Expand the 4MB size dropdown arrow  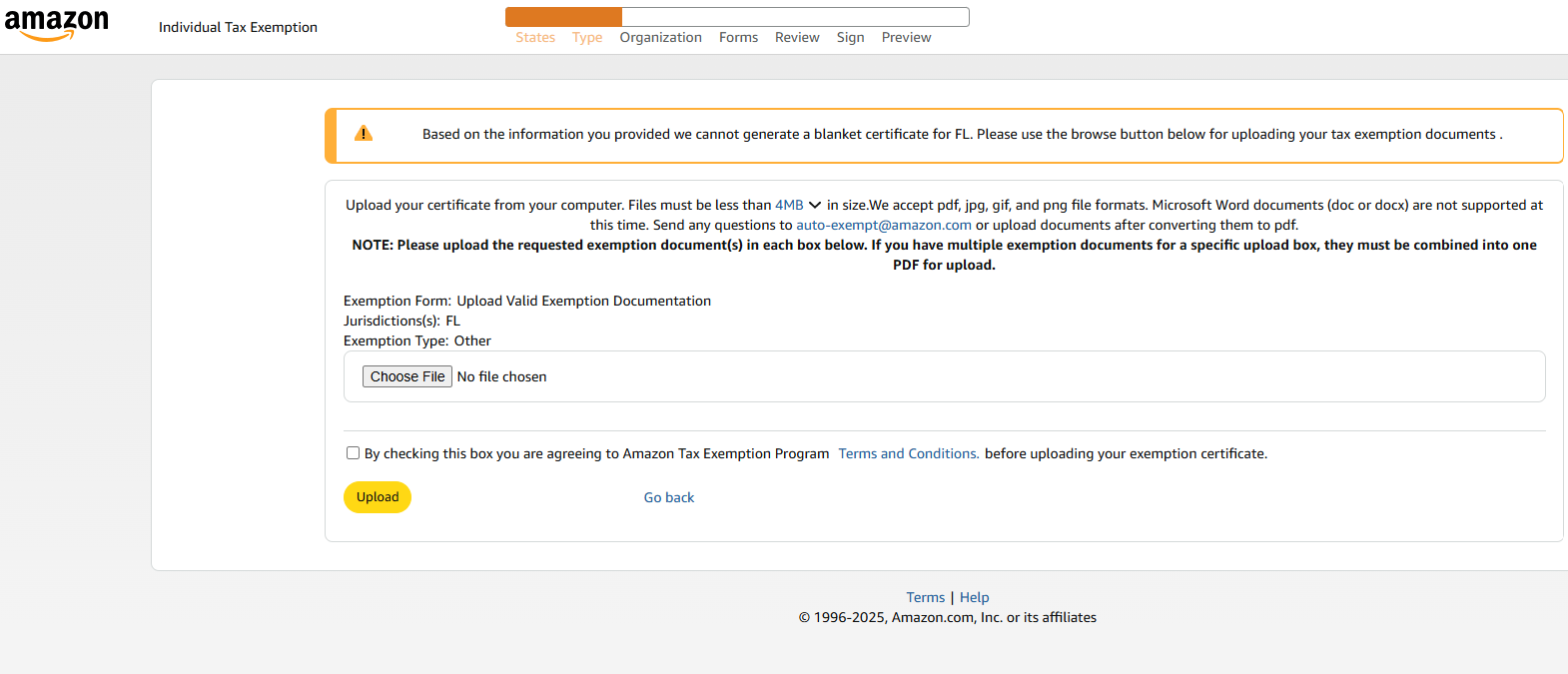click(x=815, y=205)
